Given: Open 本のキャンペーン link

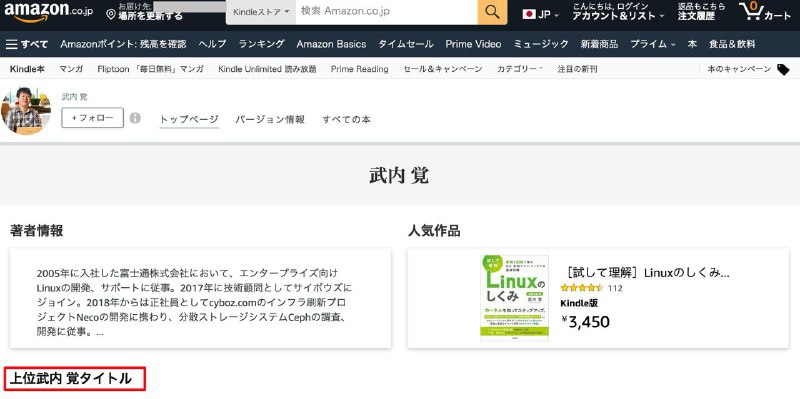Looking at the screenshot, I should point(739,69).
